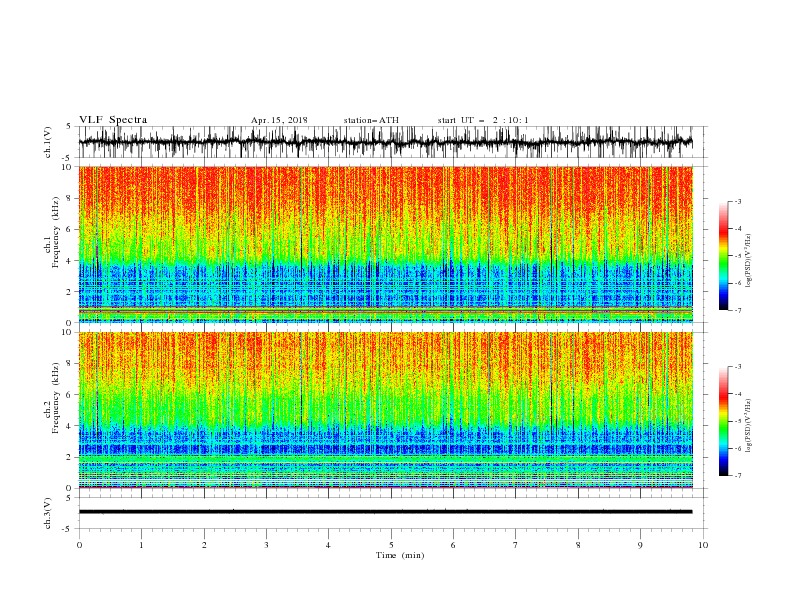The width and height of the screenshot is (792, 612).
Task: Click time axis tick label "3"
Action: tap(266, 545)
